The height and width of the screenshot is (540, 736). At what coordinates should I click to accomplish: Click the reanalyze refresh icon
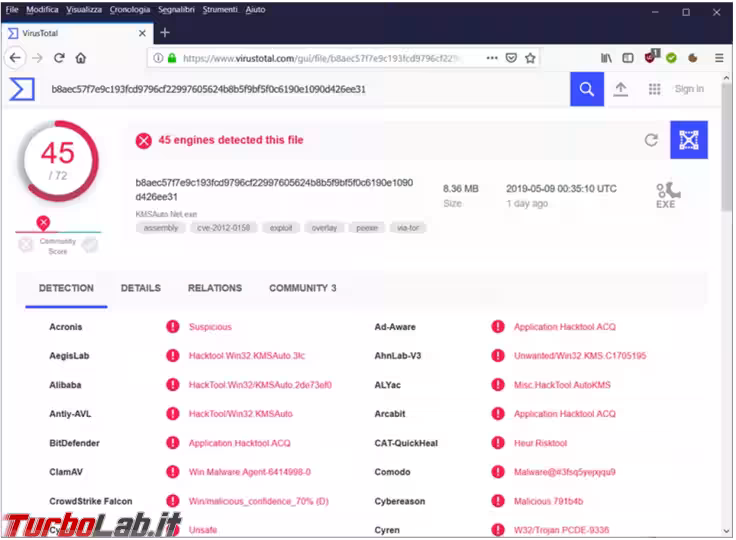[651, 140]
